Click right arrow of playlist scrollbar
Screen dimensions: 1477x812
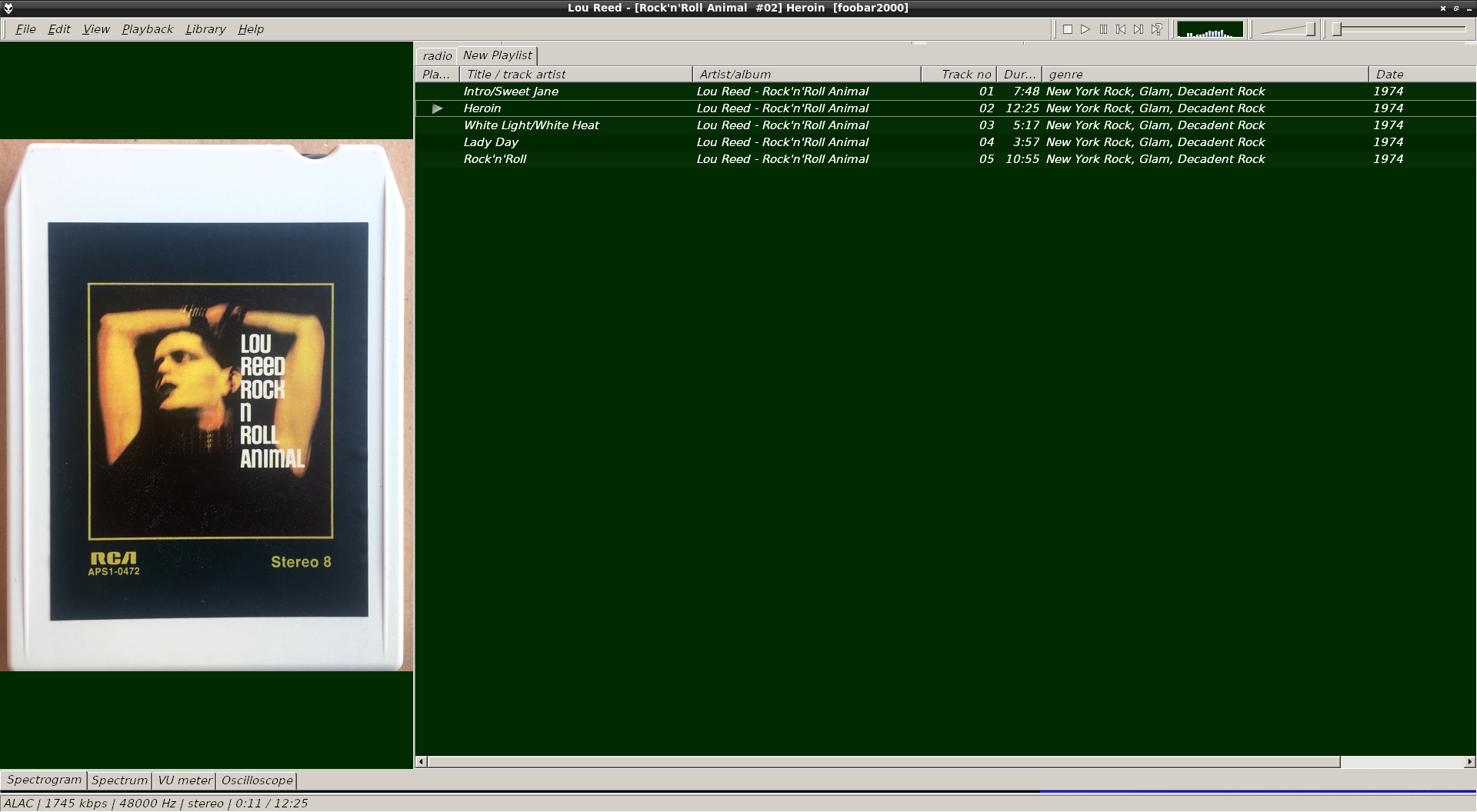tap(1470, 762)
